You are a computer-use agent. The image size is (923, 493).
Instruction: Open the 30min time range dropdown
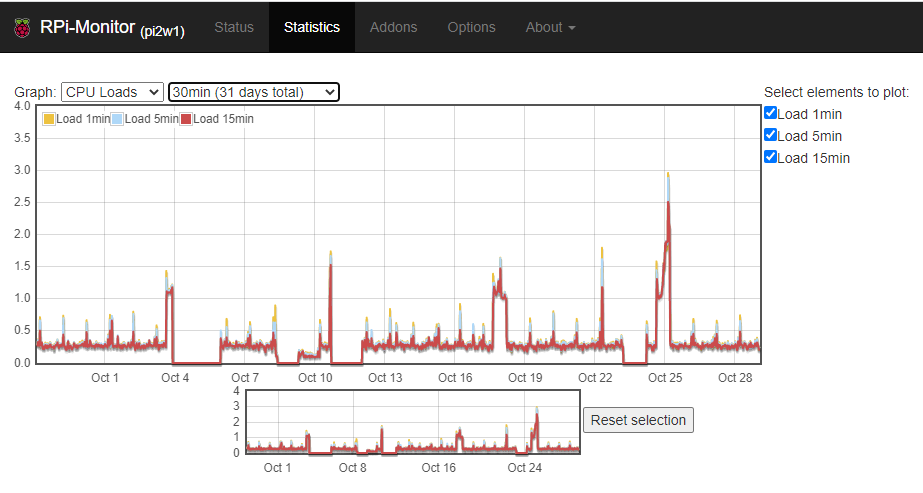click(254, 92)
